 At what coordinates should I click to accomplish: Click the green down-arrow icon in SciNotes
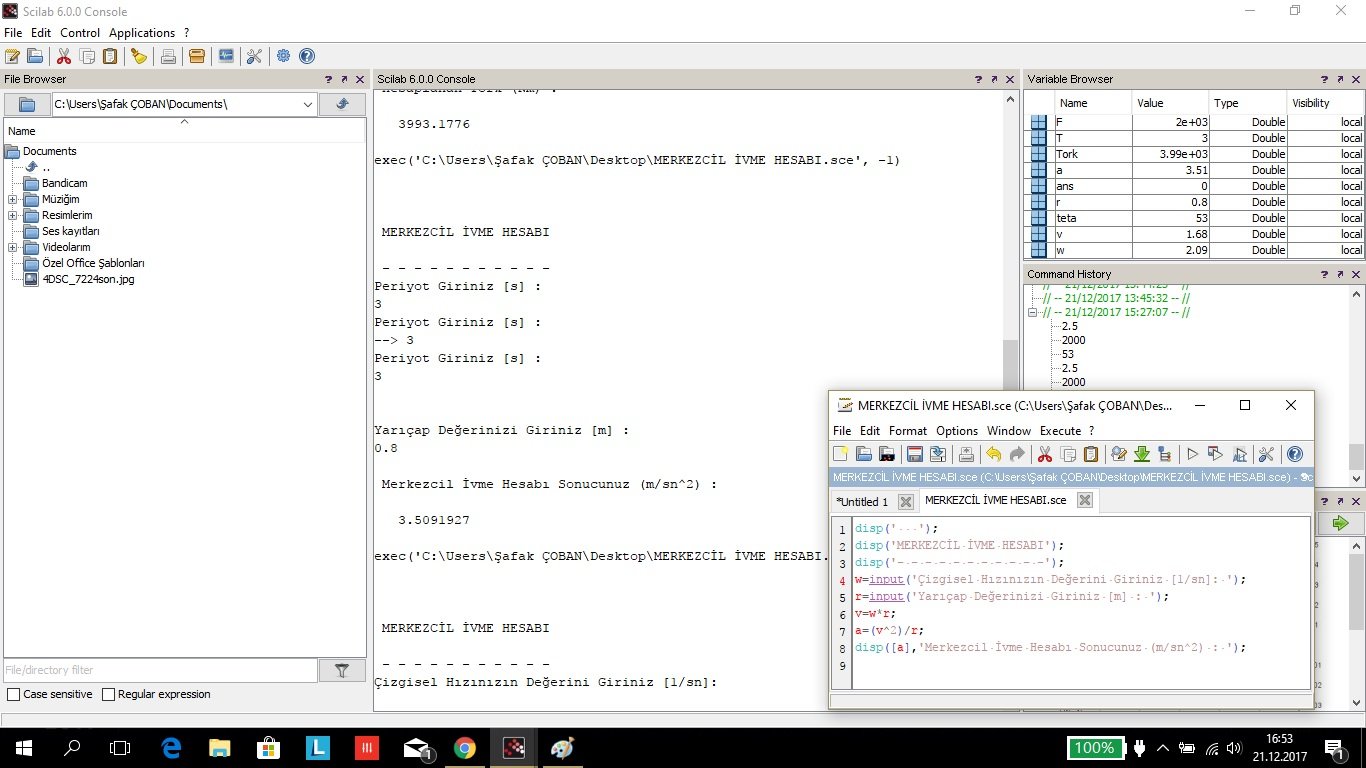pyautogui.click(x=1142, y=454)
